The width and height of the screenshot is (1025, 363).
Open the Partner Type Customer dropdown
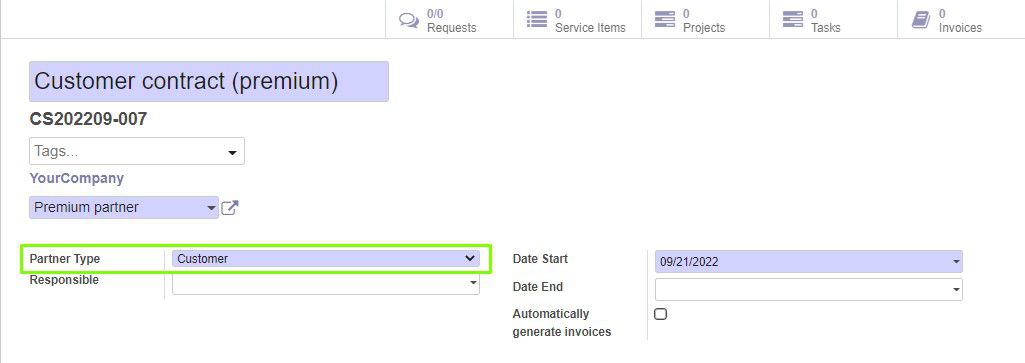[x=326, y=258]
